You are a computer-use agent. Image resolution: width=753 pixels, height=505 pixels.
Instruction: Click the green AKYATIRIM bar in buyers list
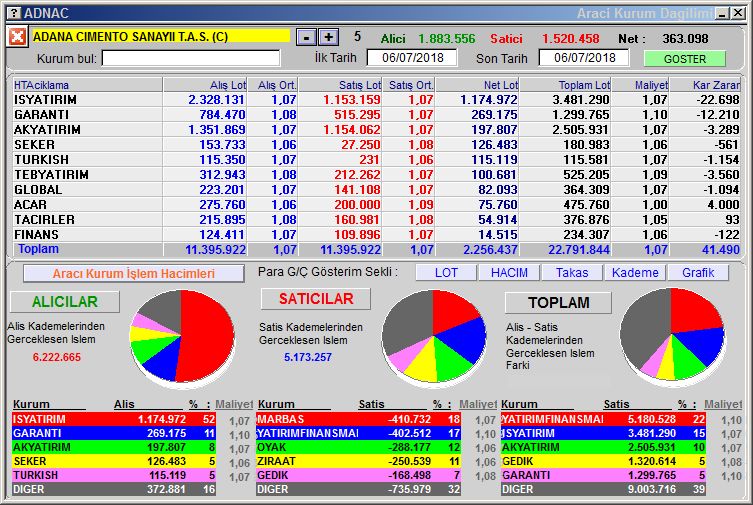[x=114, y=447]
